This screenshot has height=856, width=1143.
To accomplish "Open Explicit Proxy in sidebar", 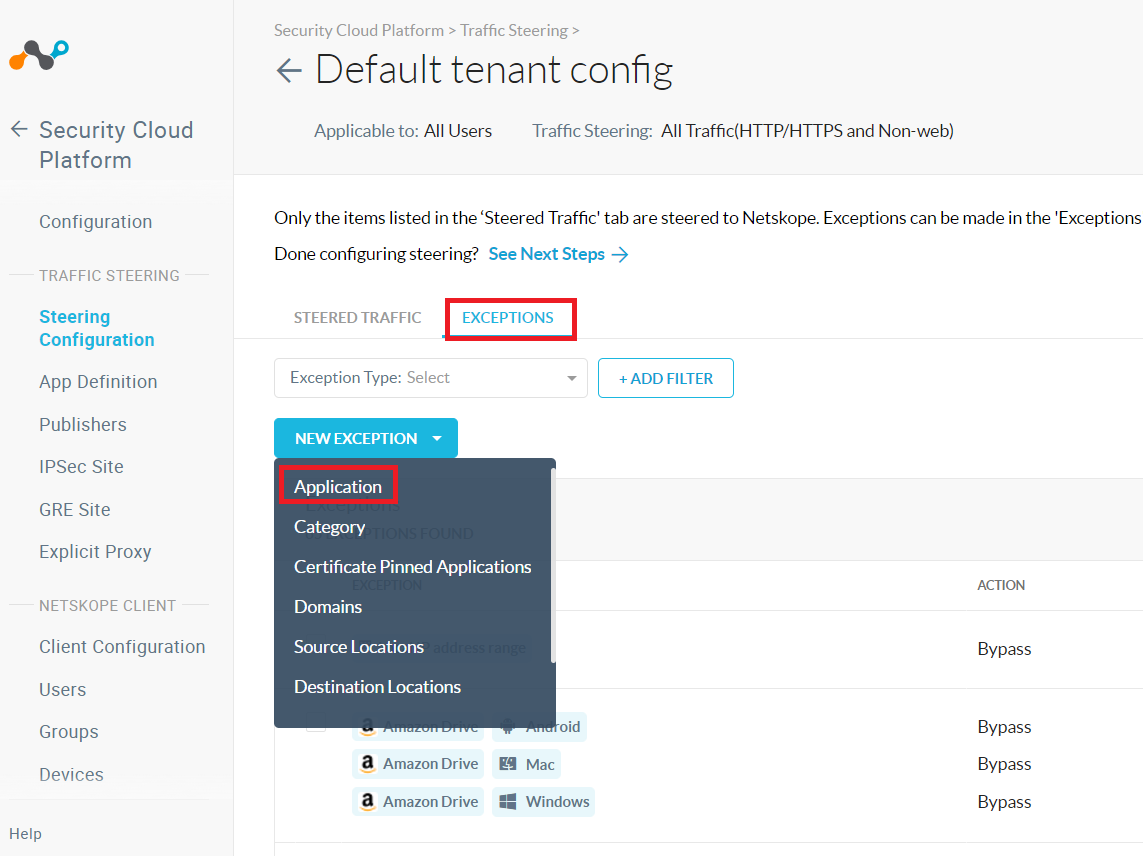I will coord(95,552).
